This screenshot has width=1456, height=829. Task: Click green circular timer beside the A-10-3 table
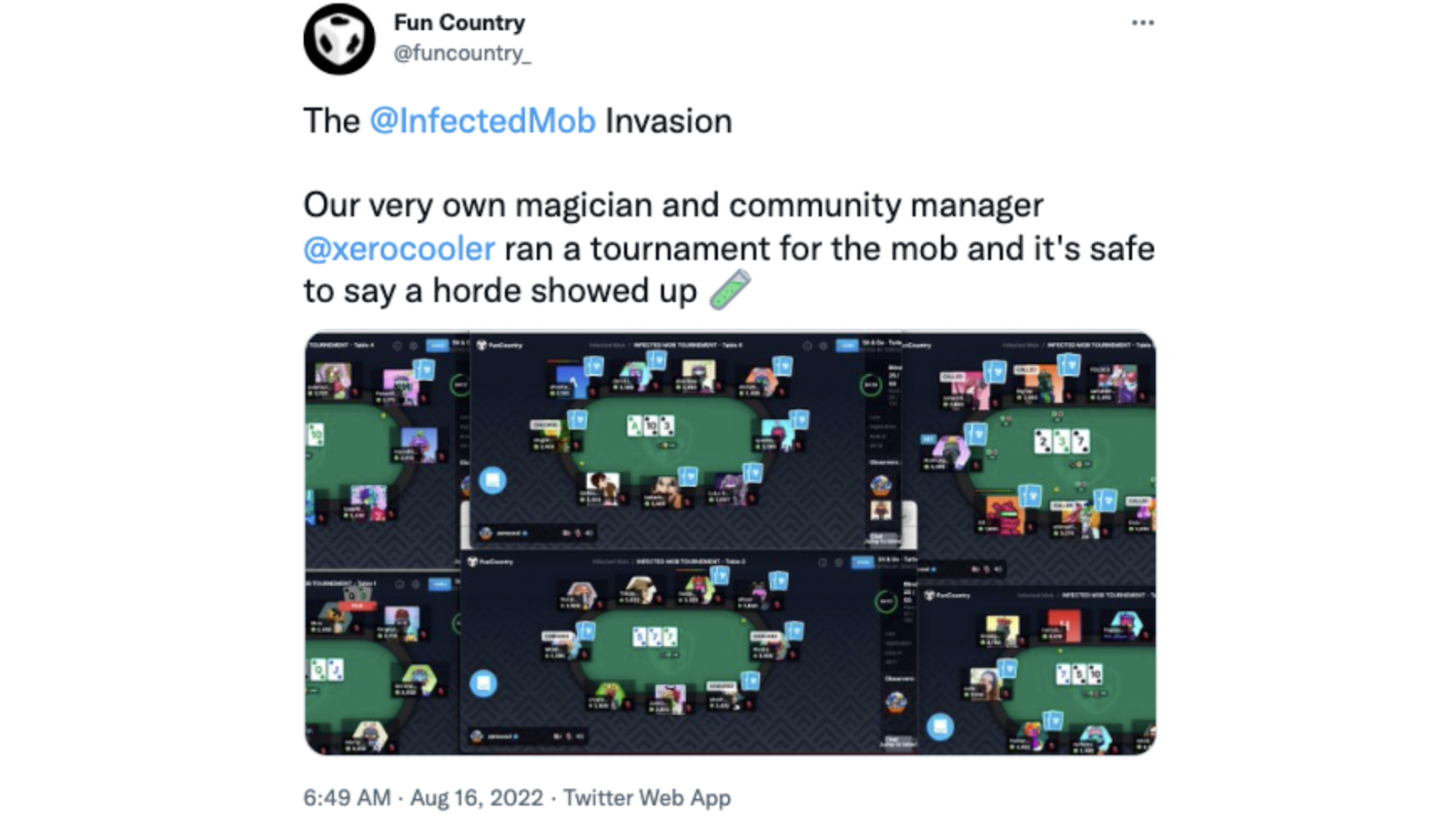[871, 384]
